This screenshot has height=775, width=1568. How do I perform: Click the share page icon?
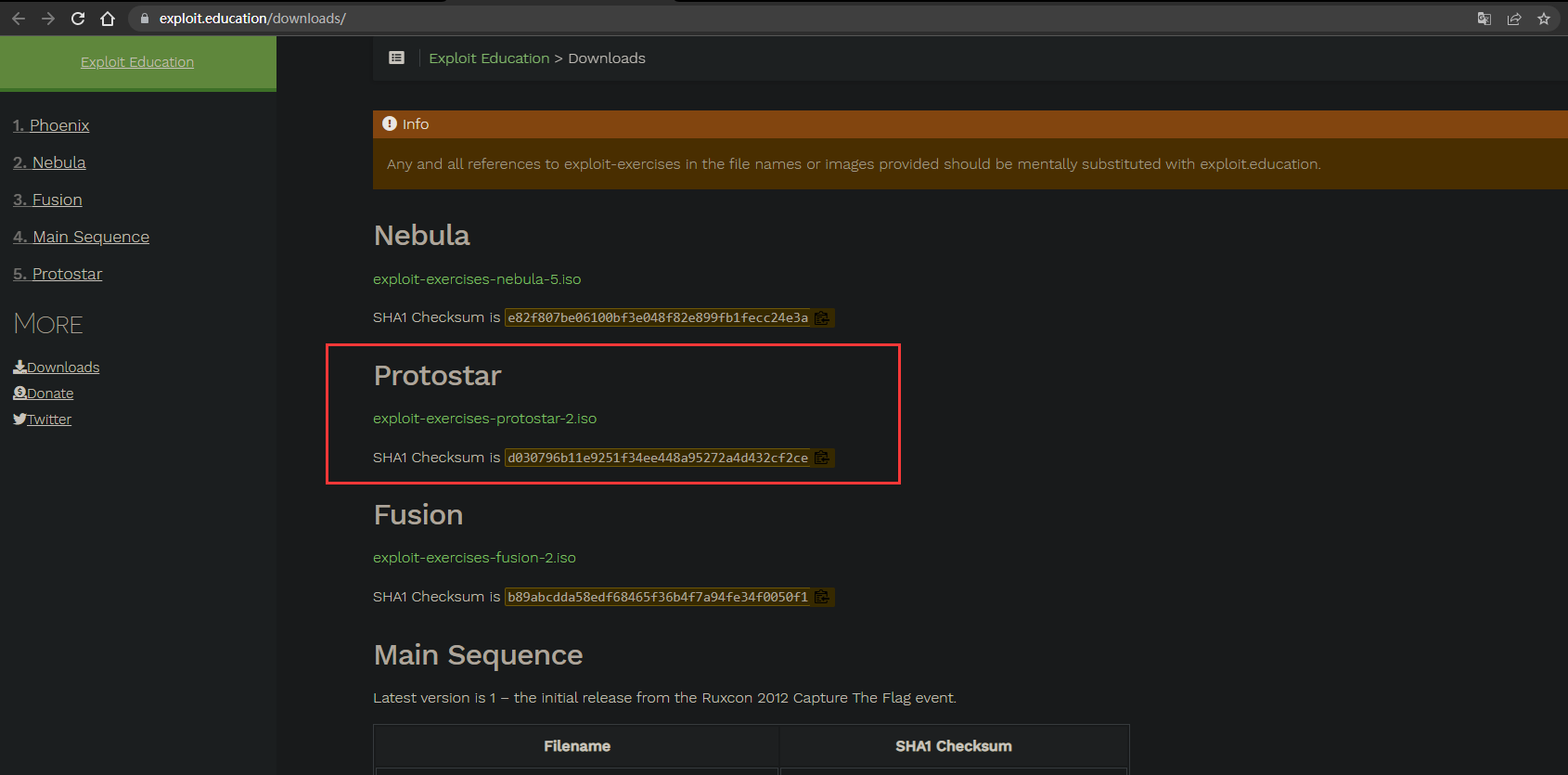point(1514,19)
